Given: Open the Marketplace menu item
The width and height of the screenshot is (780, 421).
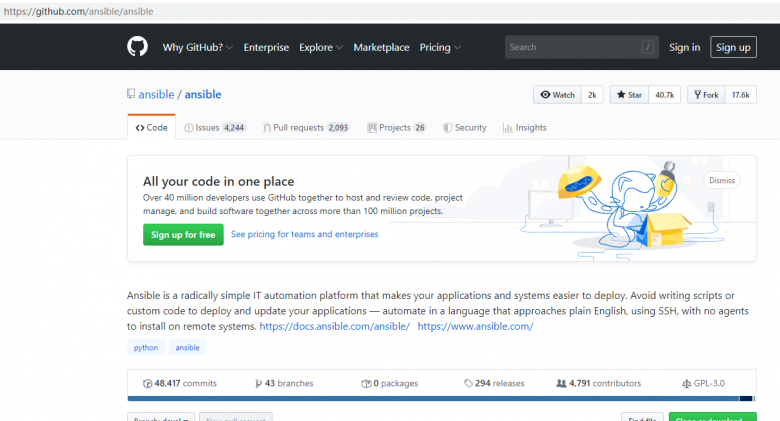Looking at the screenshot, I should tap(381, 47).
